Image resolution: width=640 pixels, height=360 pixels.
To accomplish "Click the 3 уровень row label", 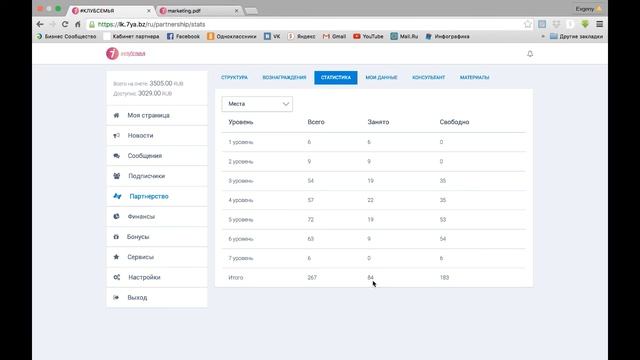I will click(241, 181).
